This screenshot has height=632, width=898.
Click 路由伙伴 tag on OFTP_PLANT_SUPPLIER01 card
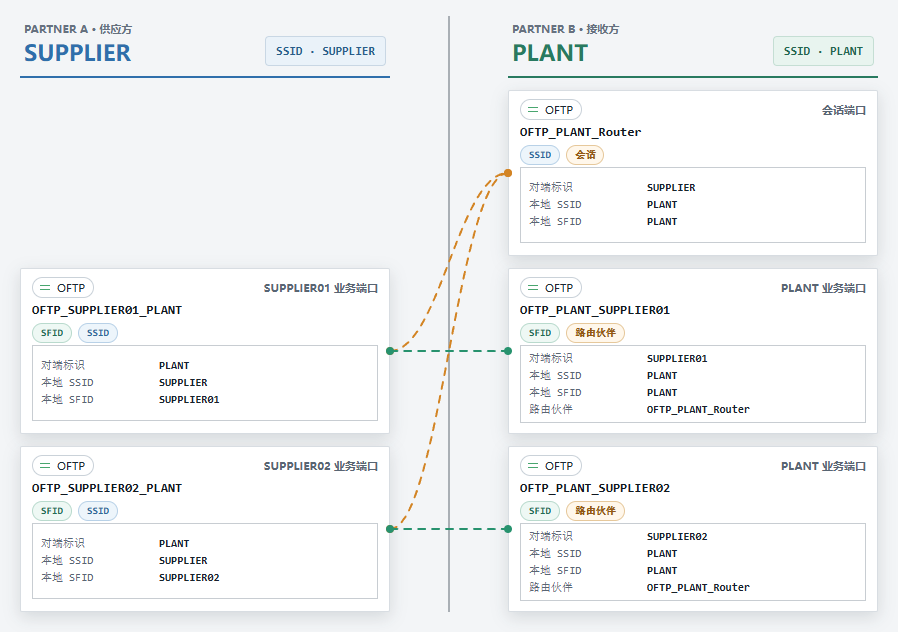[x=595, y=333]
